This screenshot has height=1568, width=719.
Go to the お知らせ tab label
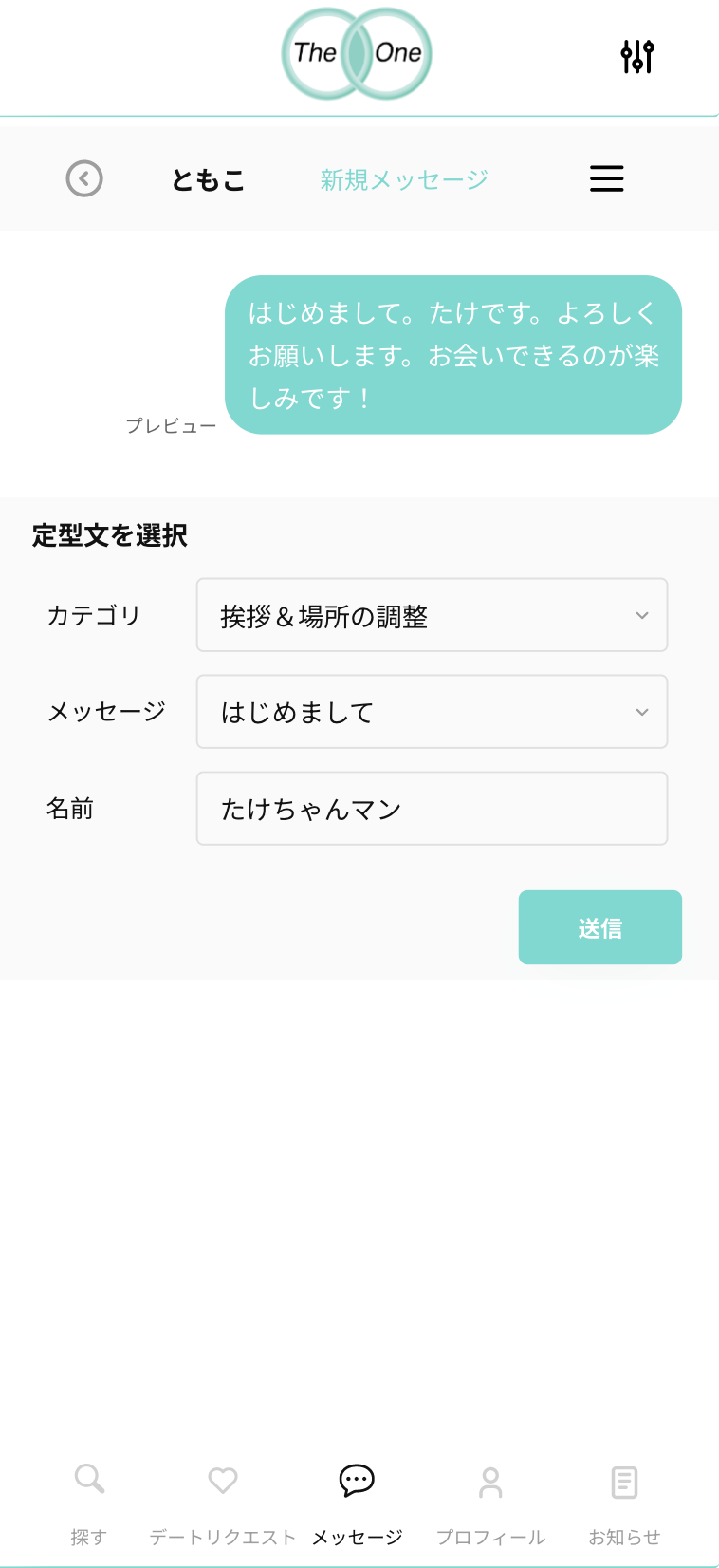pyautogui.click(x=624, y=1537)
